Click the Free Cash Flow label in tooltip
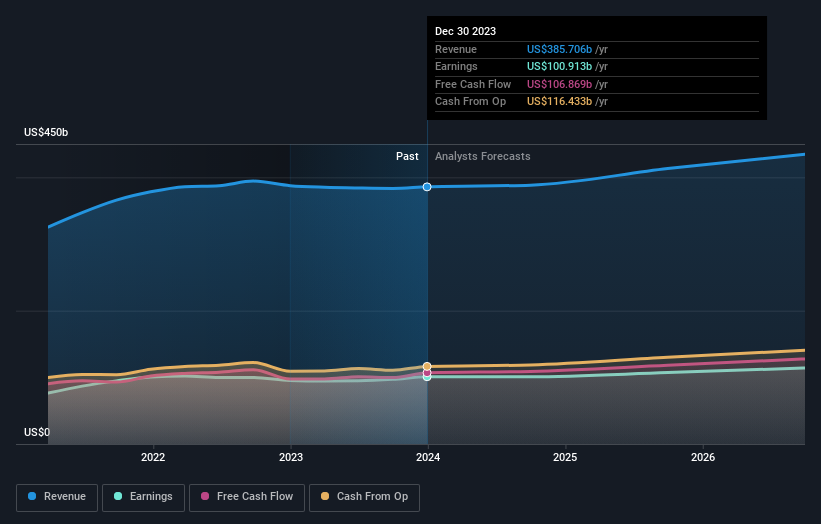Viewport: 821px width, 524px height. tap(473, 84)
